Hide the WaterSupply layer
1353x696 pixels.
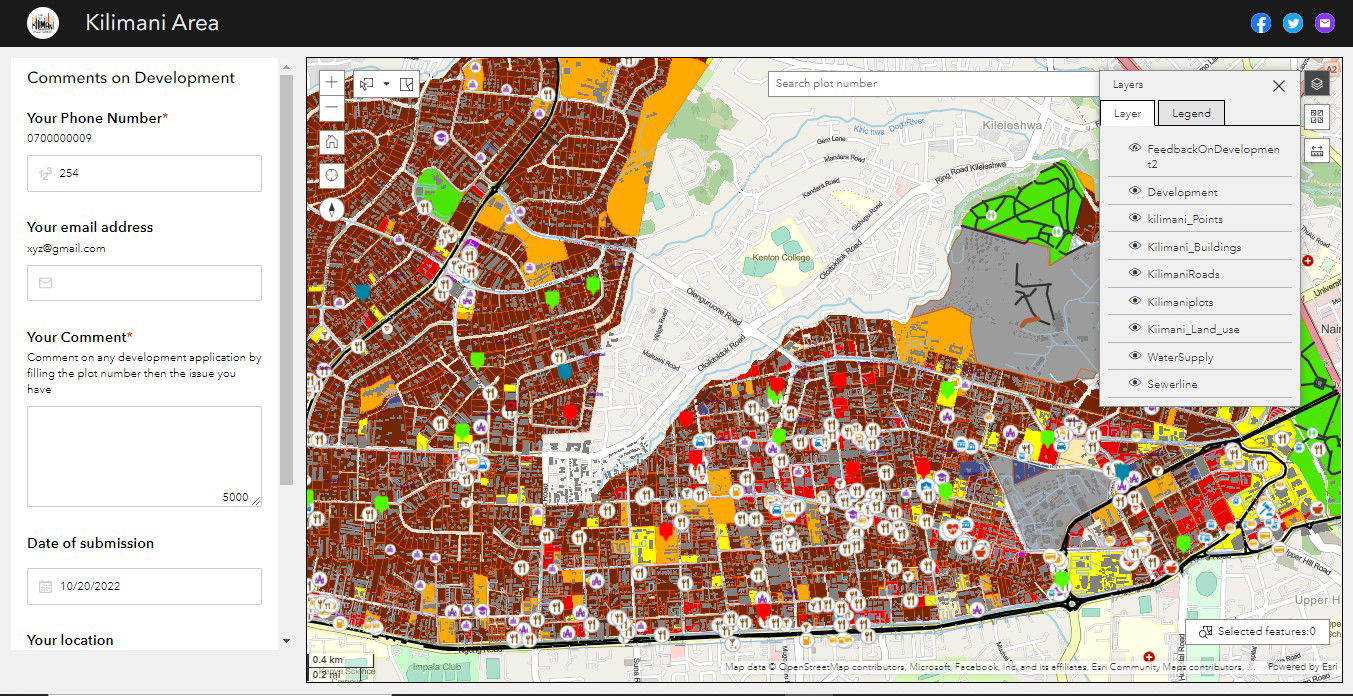point(1134,356)
